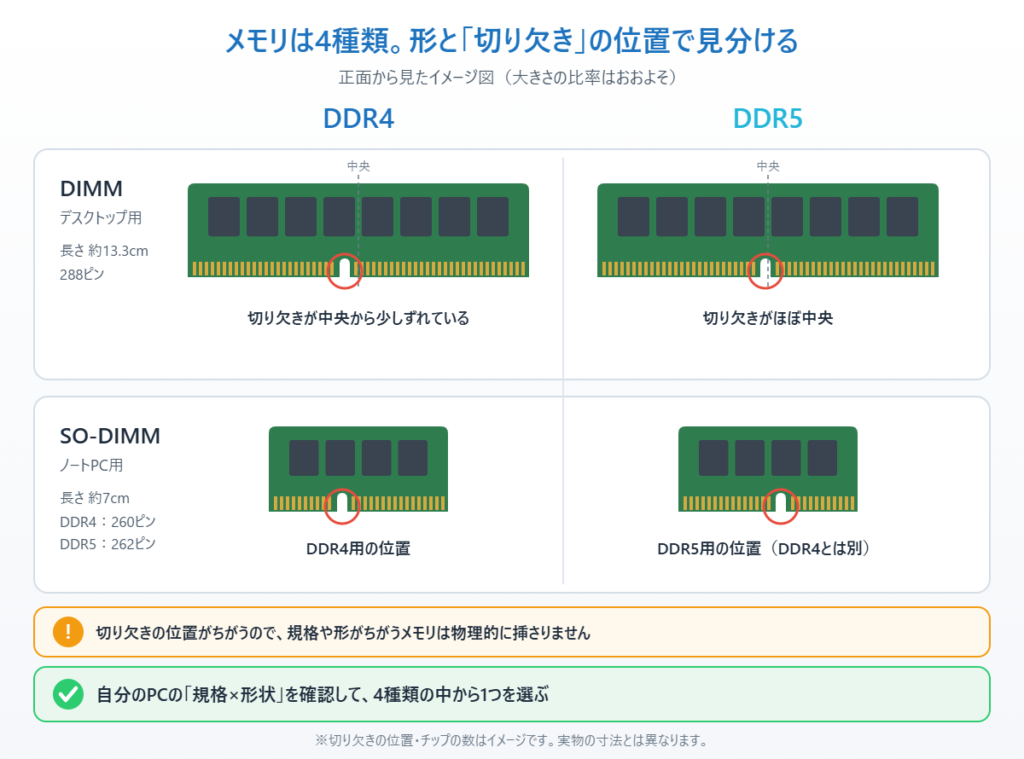Click the DDR4 column heading
Screen dimensions: 1024x759
[x=359, y=119]
